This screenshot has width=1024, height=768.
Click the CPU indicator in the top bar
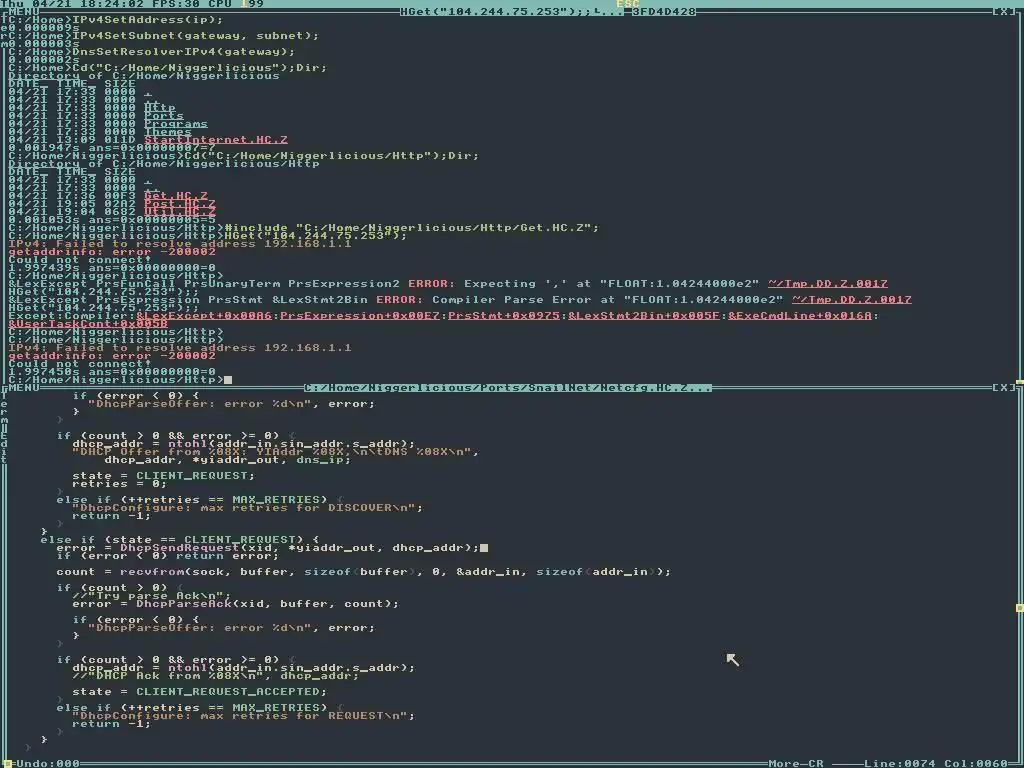(x=236, y=4)
